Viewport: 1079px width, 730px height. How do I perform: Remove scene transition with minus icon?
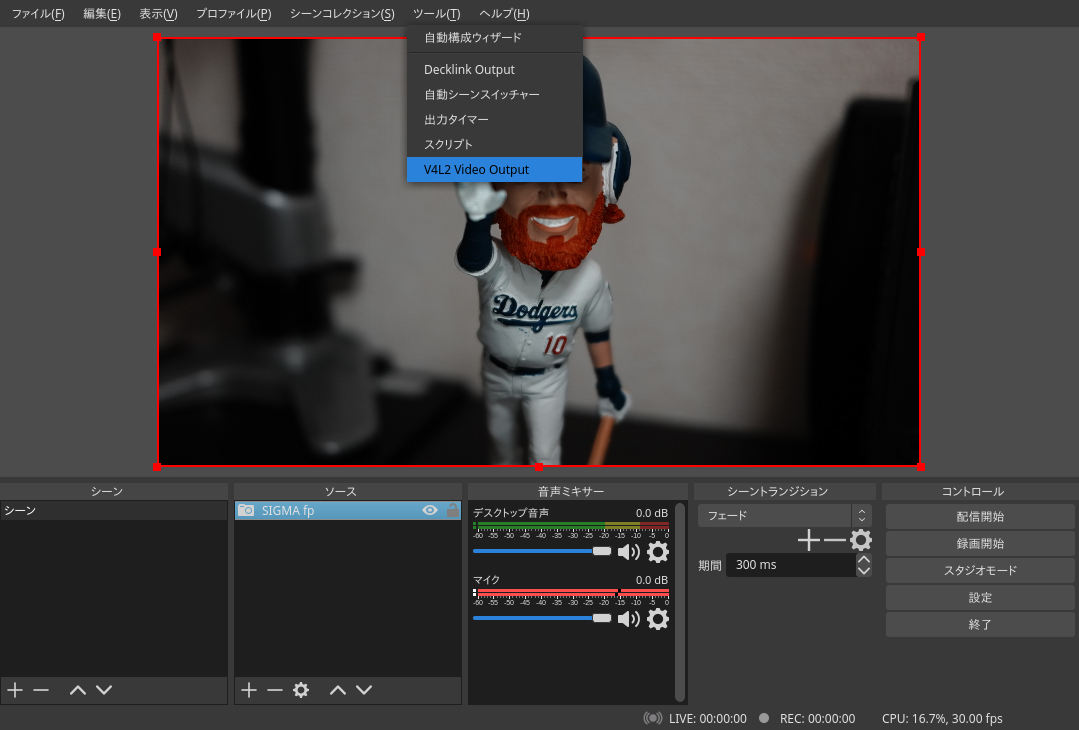[835, 540]
